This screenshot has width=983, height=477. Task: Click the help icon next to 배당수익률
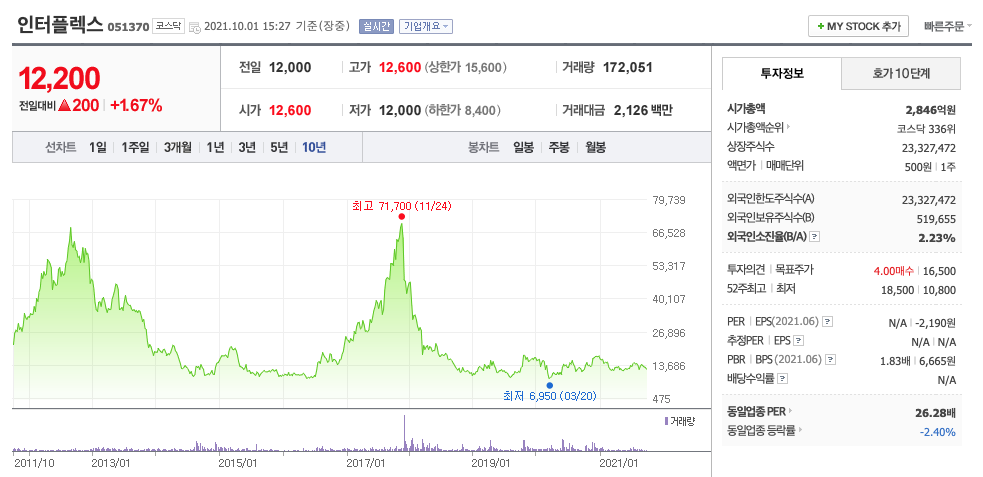(x=782, y=379)
